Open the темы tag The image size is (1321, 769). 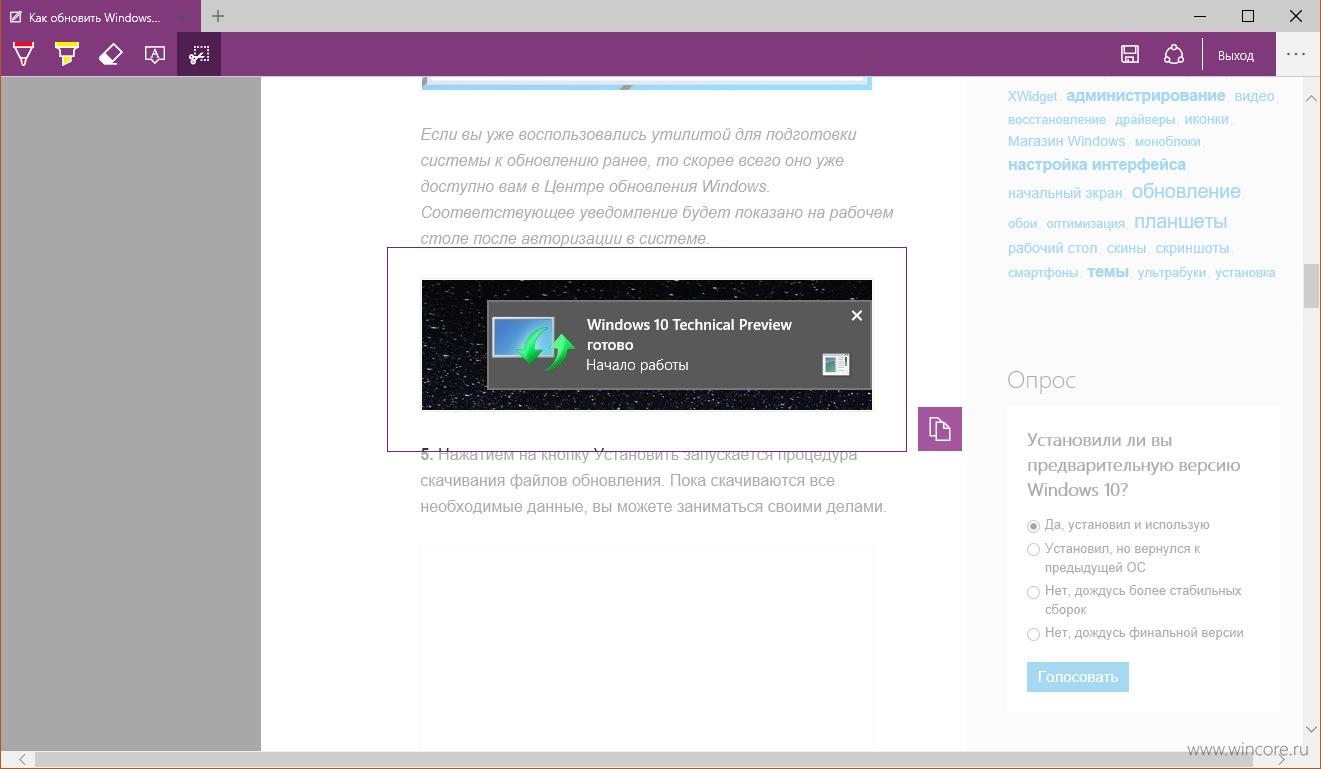click(1107, 271)
